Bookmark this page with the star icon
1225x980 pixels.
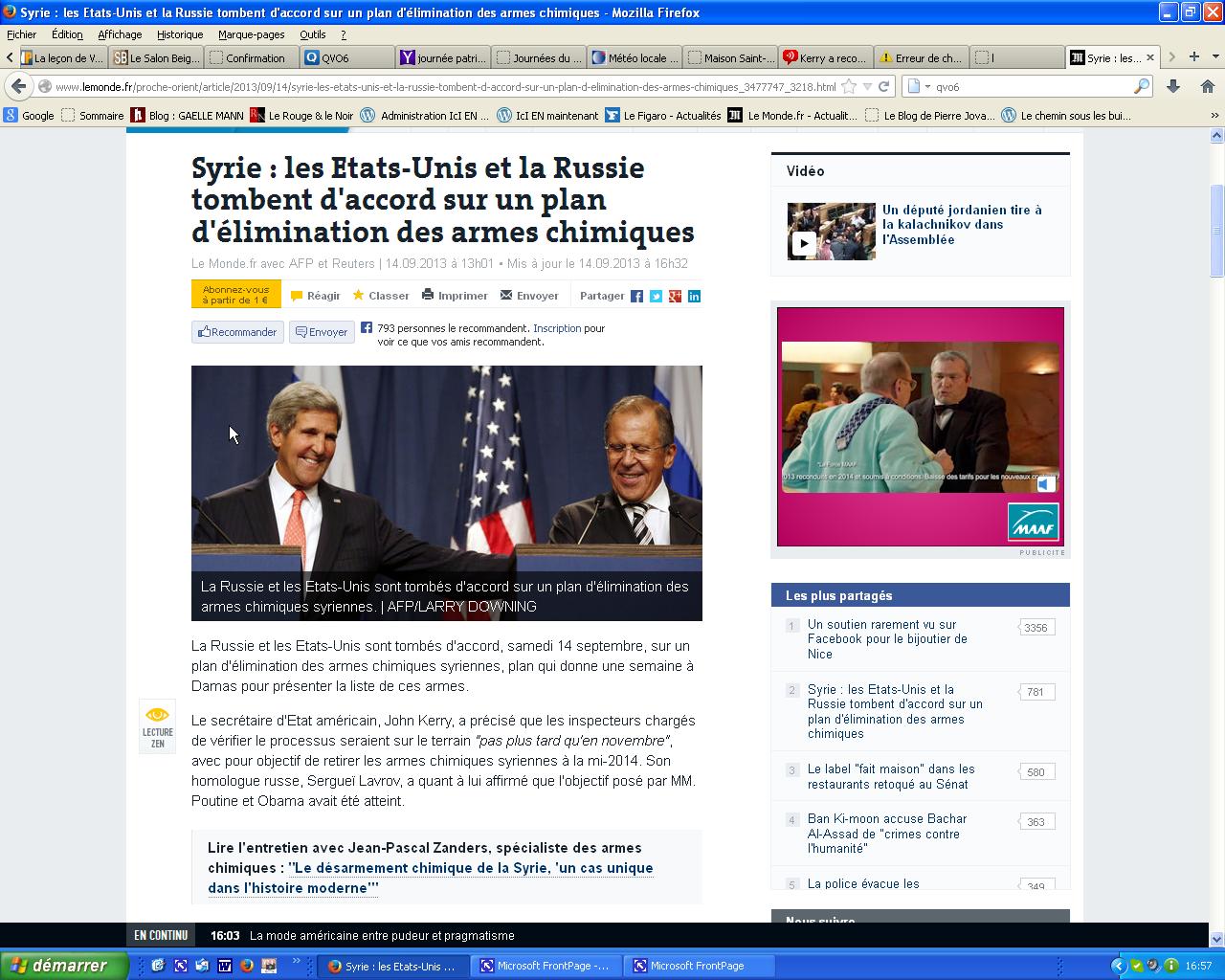pyautogui.click(x=849, y=86)
